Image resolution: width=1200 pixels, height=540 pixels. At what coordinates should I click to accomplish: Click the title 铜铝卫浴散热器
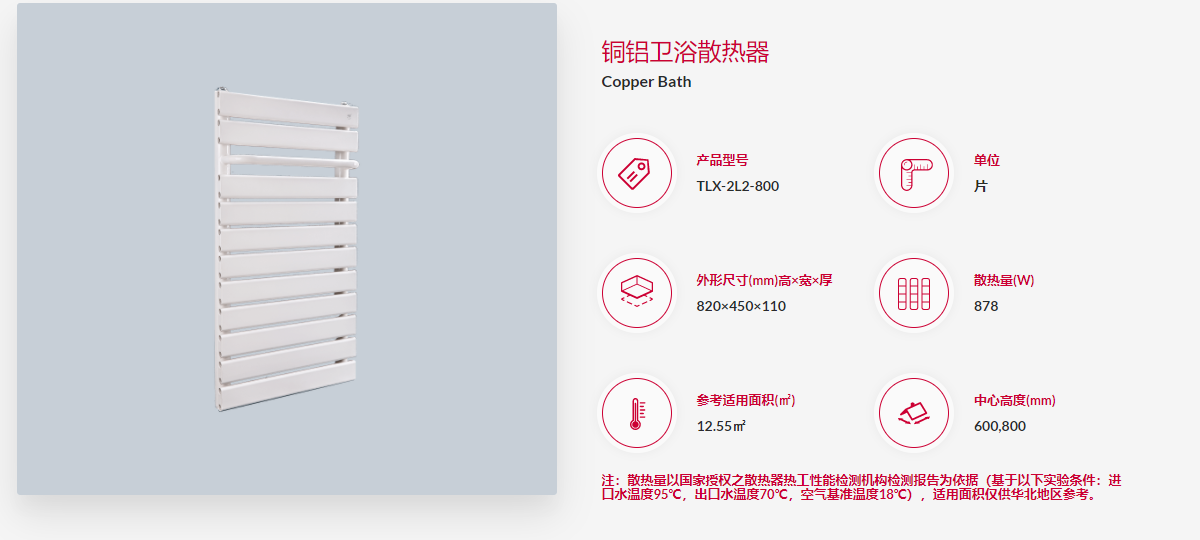(685, 52)
